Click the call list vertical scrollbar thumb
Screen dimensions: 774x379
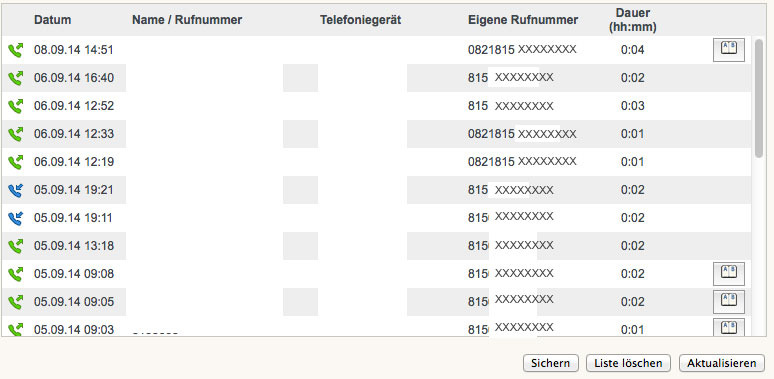click(759, 98)
